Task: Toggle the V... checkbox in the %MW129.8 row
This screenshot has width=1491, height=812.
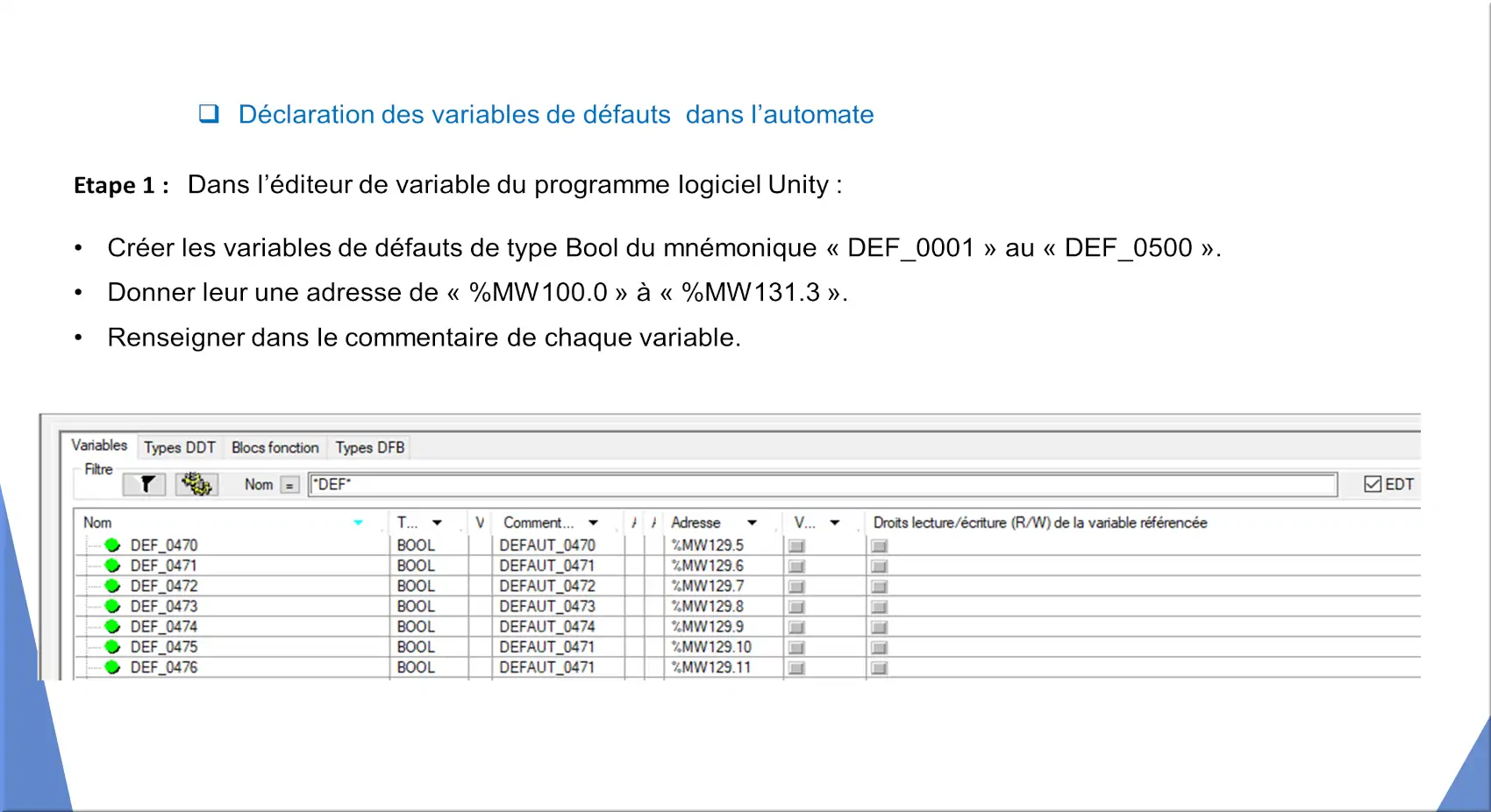Action: point(796,607)
